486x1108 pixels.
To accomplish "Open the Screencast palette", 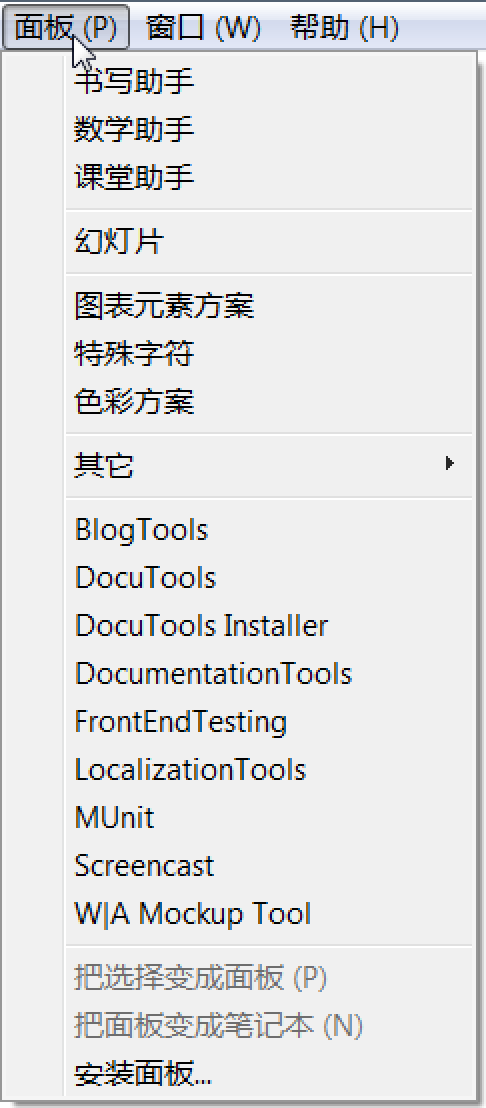I will pos(268,866).
